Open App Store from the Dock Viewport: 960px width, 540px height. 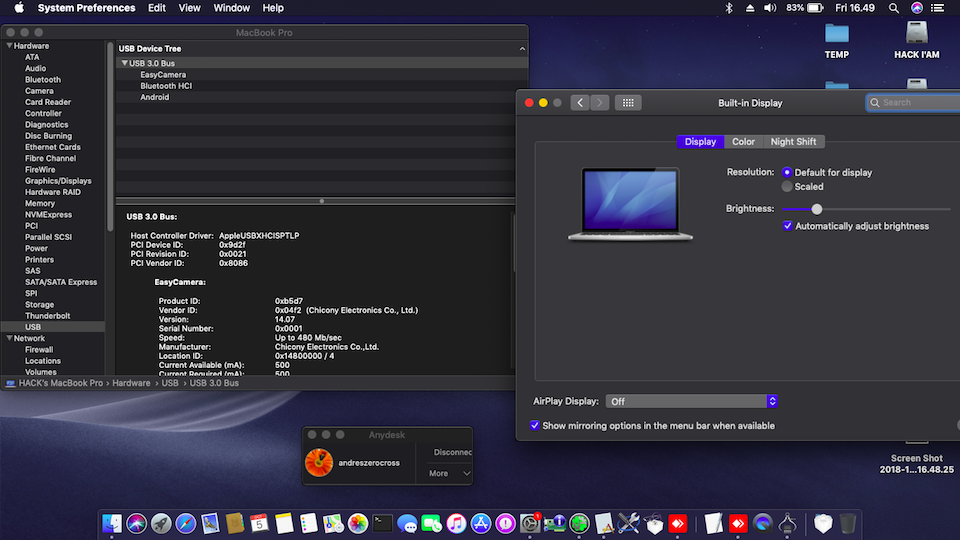coord(481,523)
